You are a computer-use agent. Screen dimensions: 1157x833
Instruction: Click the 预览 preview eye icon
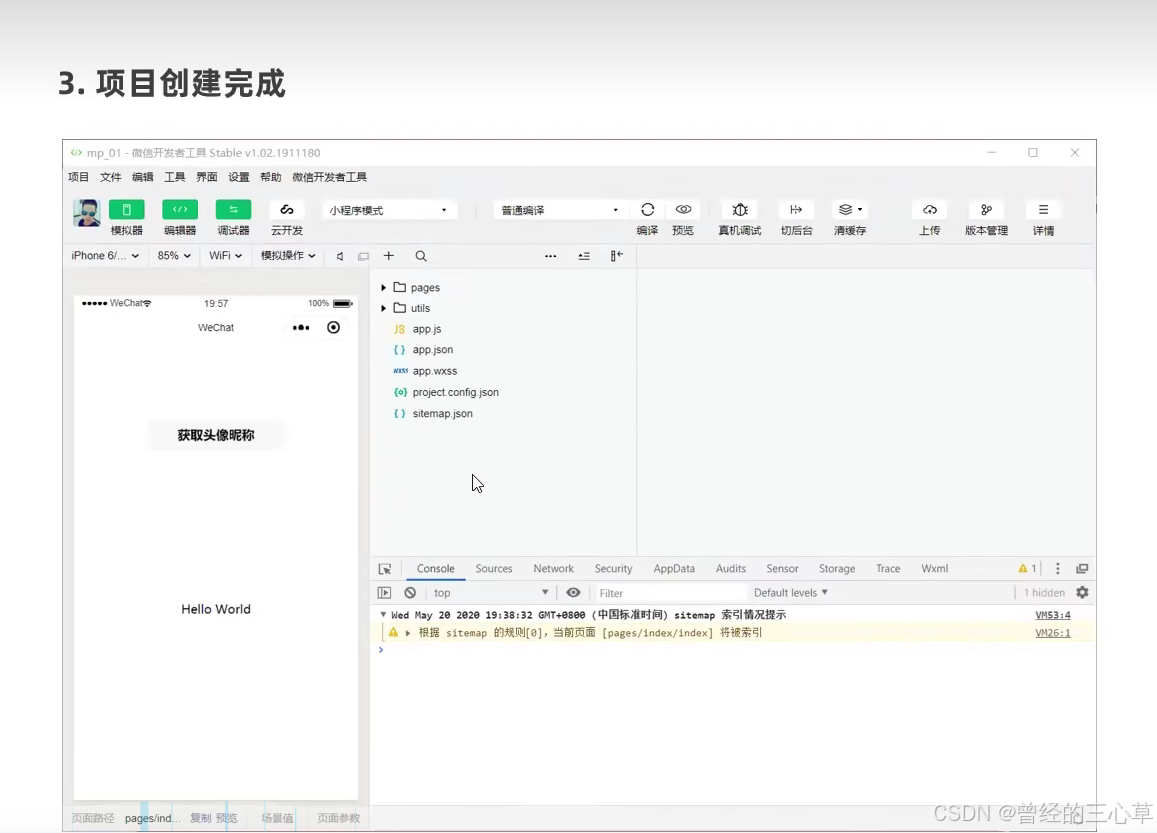point(683,210)
